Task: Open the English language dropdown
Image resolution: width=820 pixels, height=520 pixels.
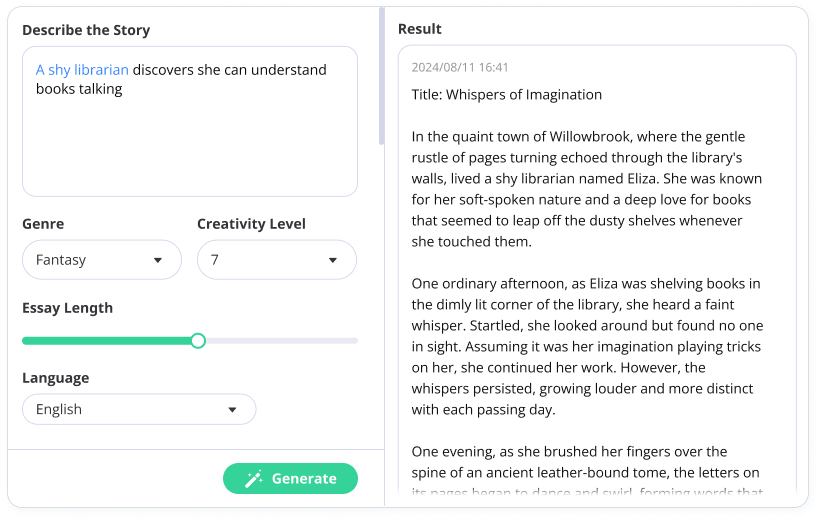Action: (139, 409)
